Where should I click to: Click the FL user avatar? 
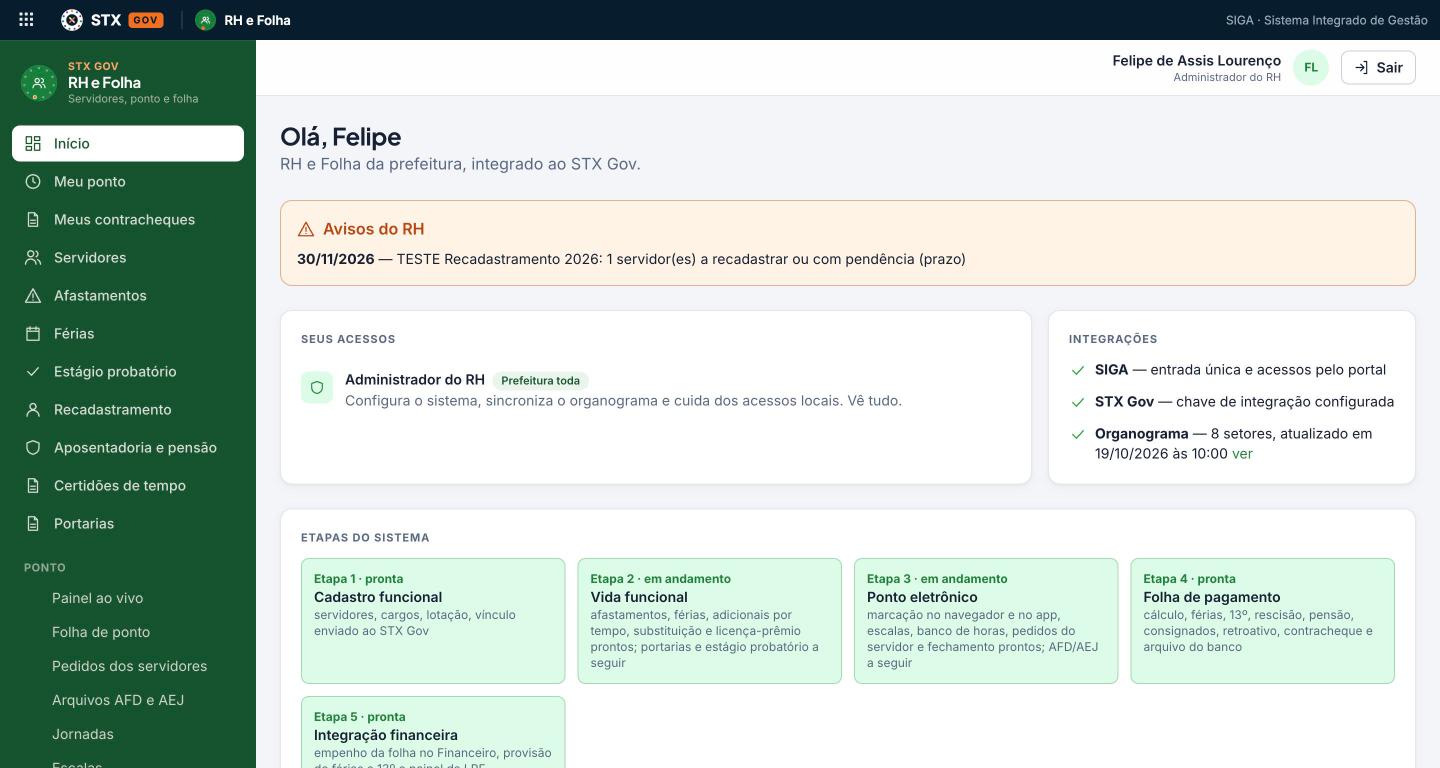point(1311,68)
